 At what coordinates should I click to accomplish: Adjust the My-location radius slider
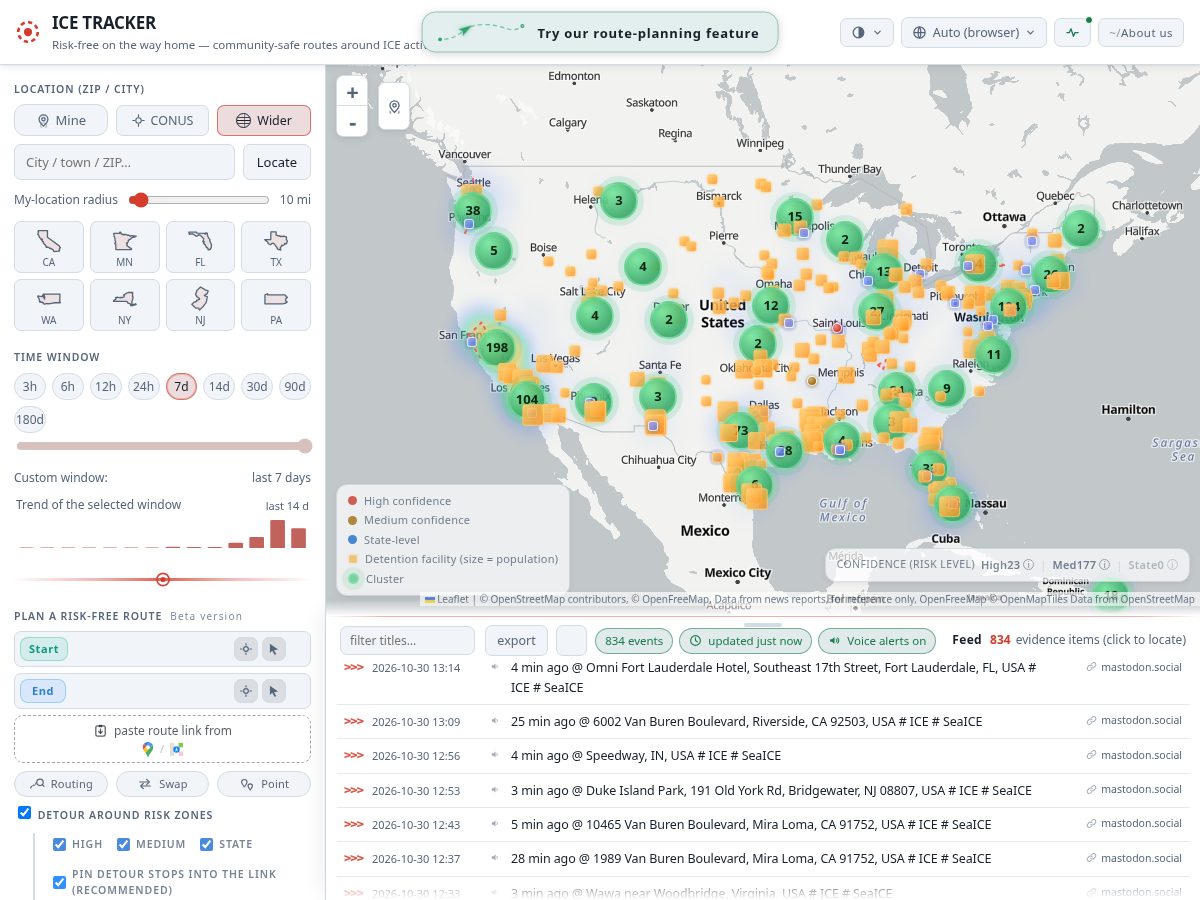point(199,200)
